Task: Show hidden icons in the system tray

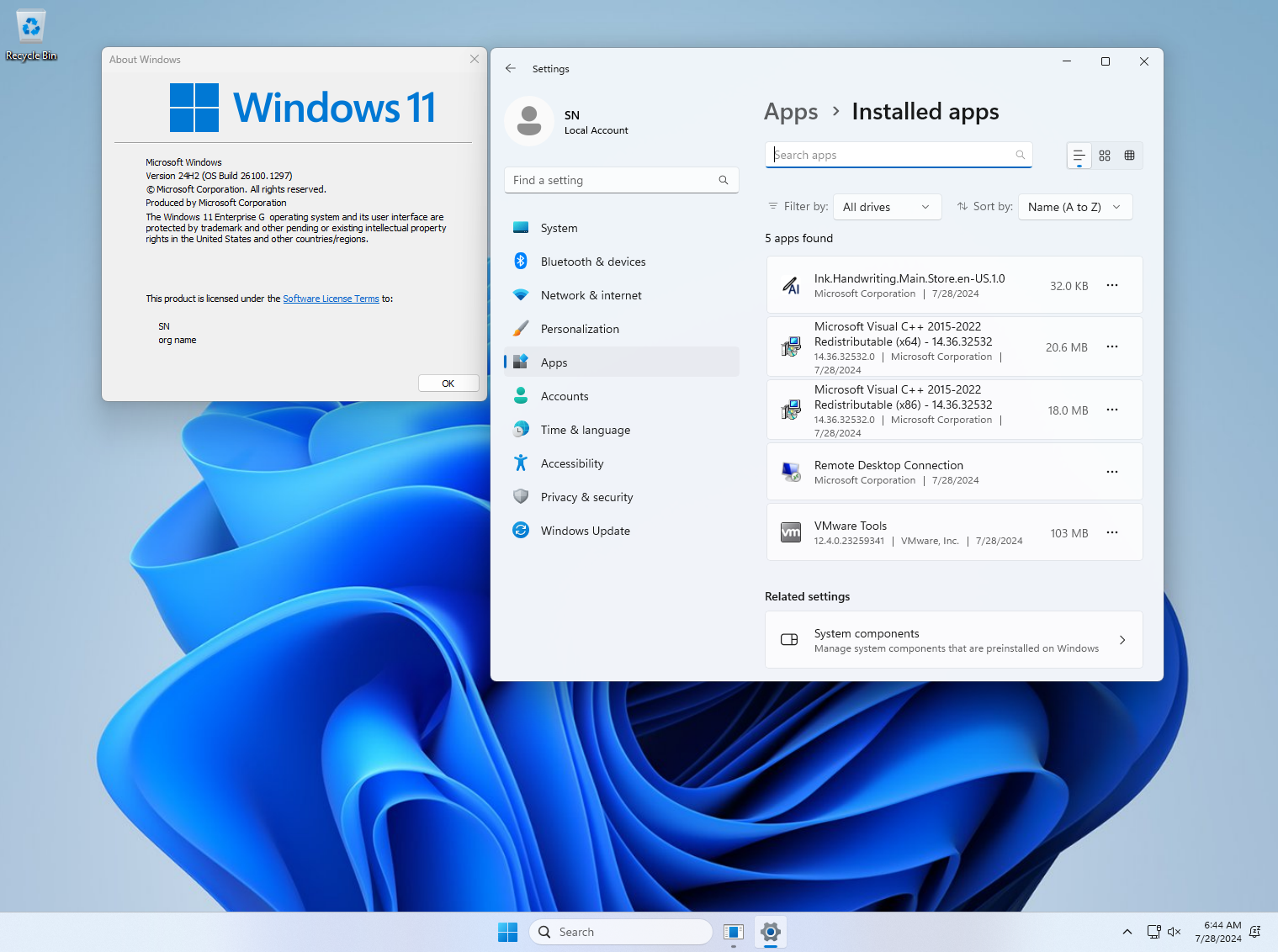Action: coord(1127,932)
